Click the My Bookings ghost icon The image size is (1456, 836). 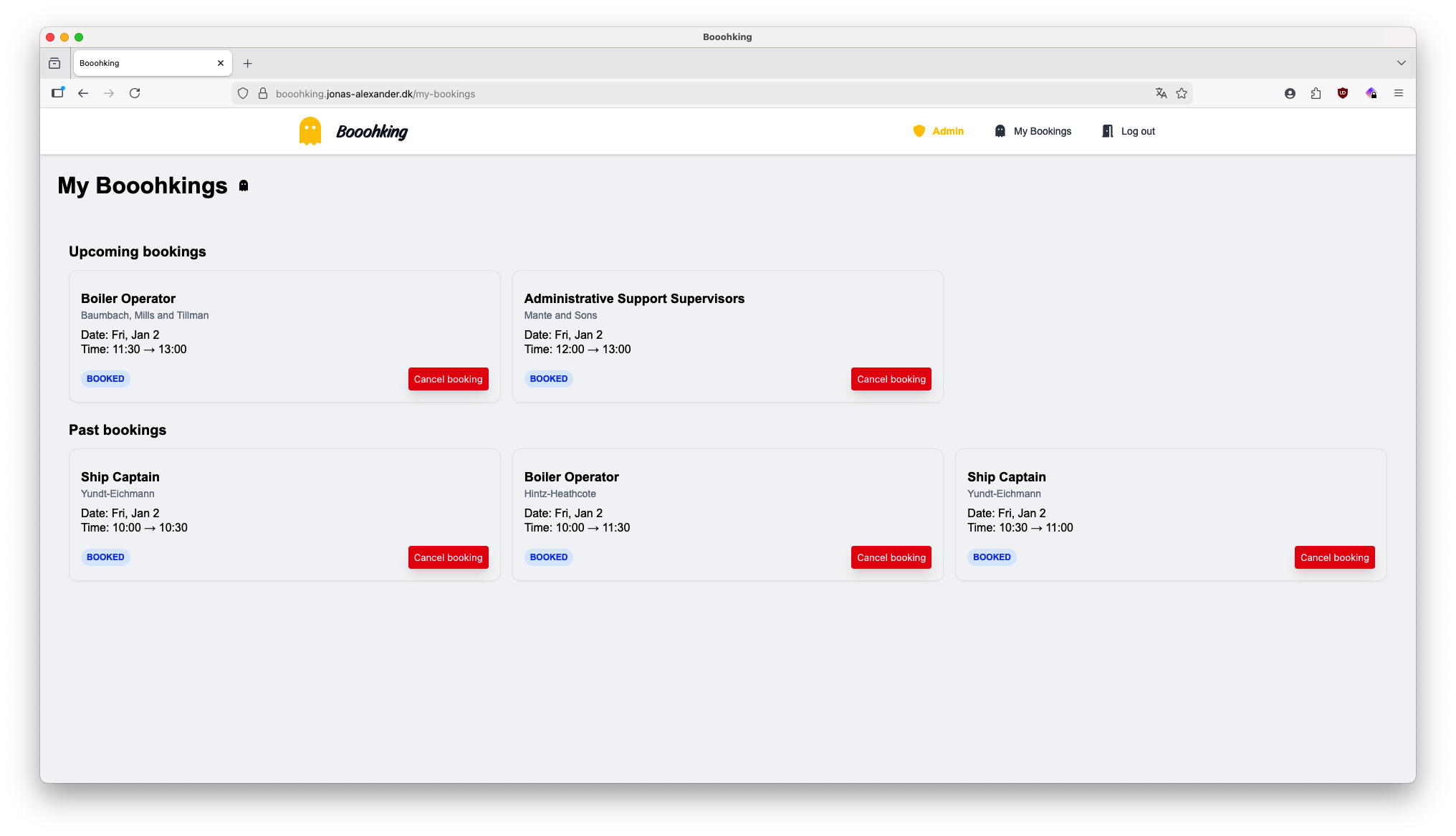point(1000,131)
